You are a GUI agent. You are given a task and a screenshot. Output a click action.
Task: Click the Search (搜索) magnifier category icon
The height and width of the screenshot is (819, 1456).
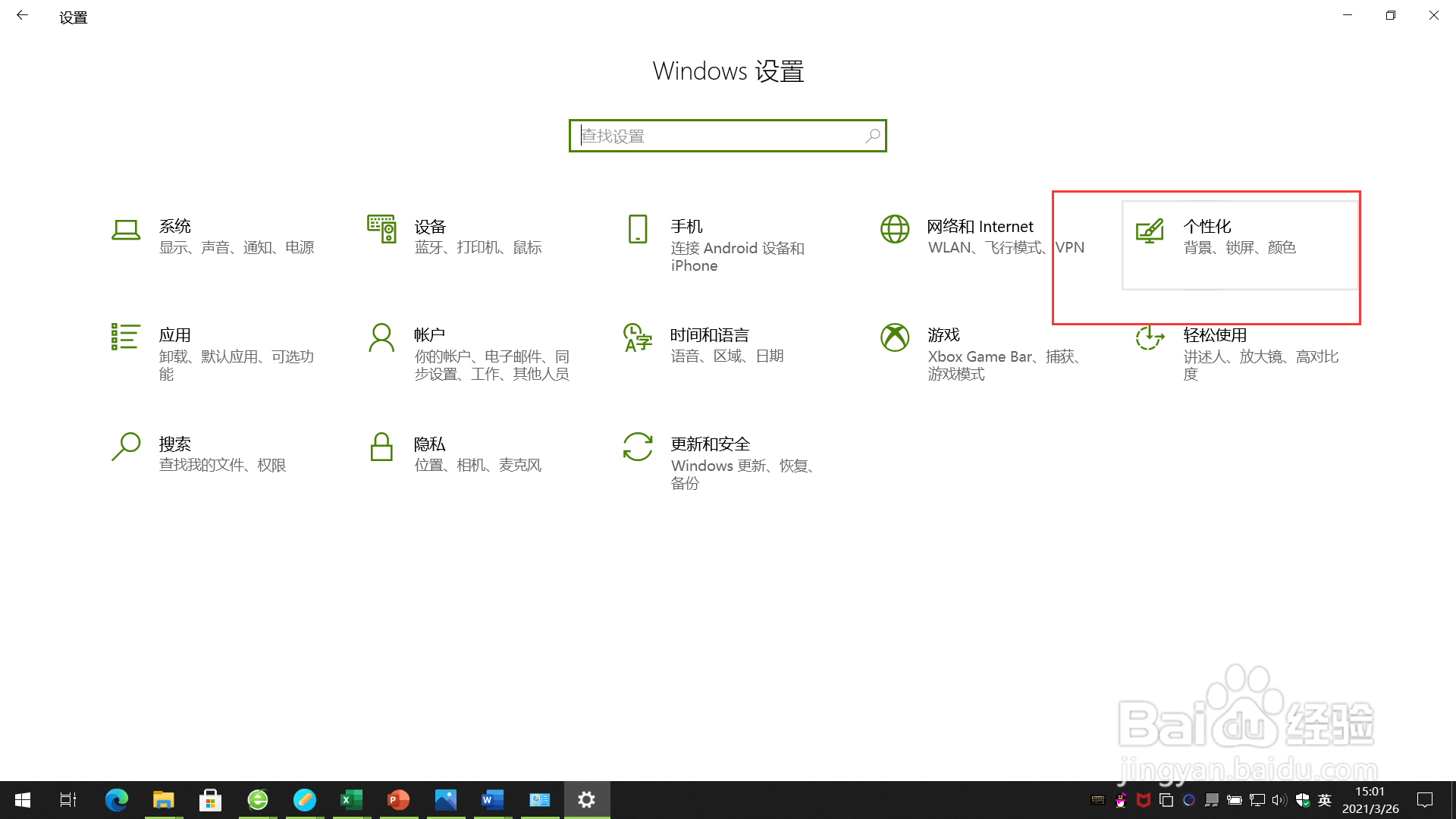coord(126,447)
